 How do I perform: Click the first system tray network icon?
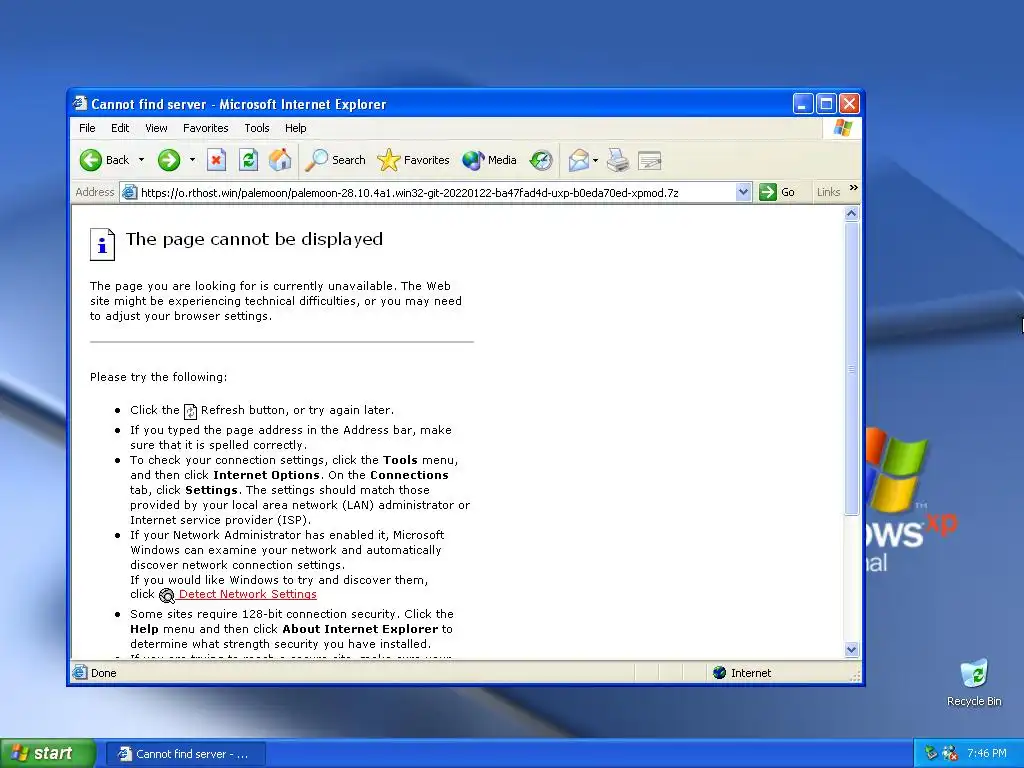coord(931,753)
